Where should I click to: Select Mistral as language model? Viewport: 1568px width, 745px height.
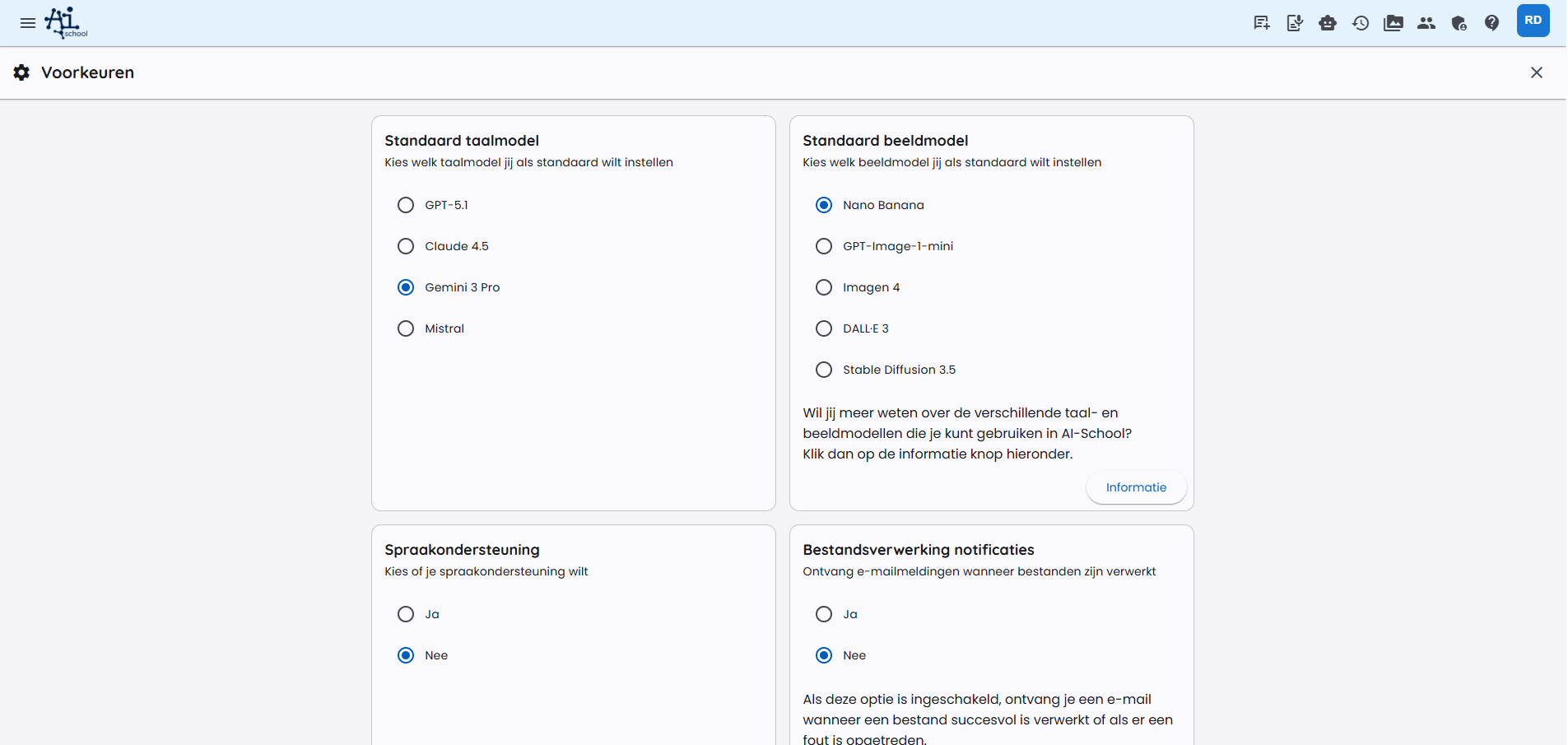(406, 328)
